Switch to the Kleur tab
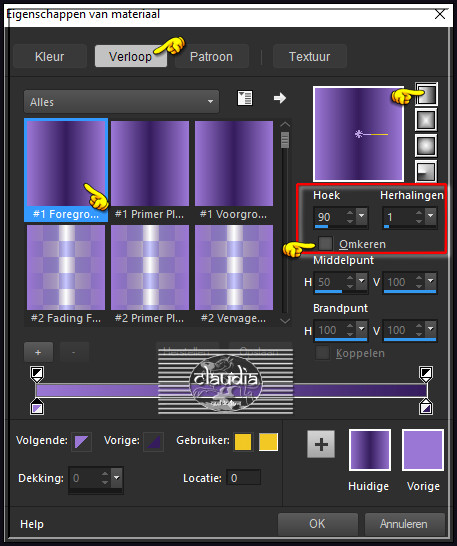457x546 pixels. coord(49,56)
